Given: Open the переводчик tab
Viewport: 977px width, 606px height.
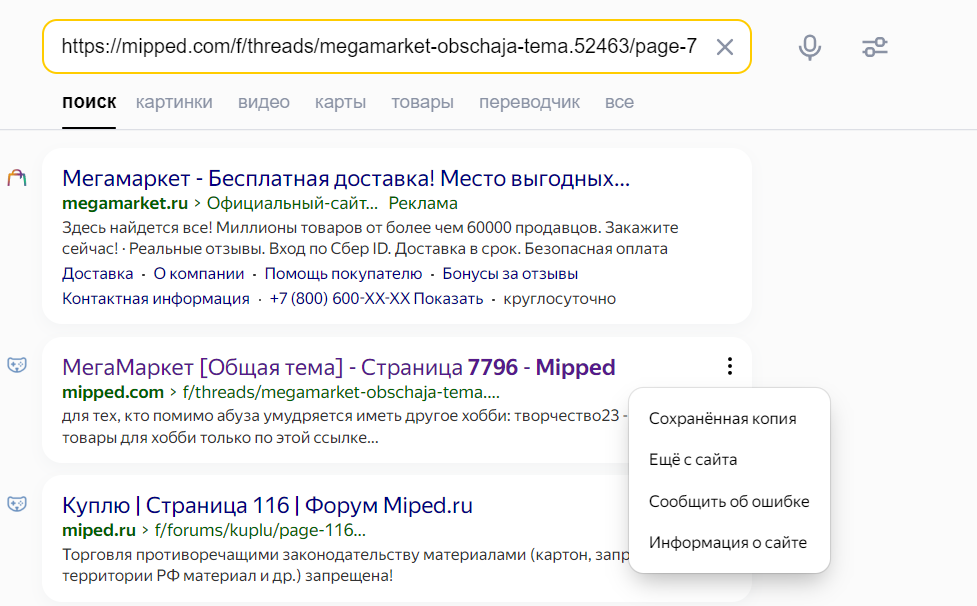Looking at the screenshot, I should coord(529,102).
